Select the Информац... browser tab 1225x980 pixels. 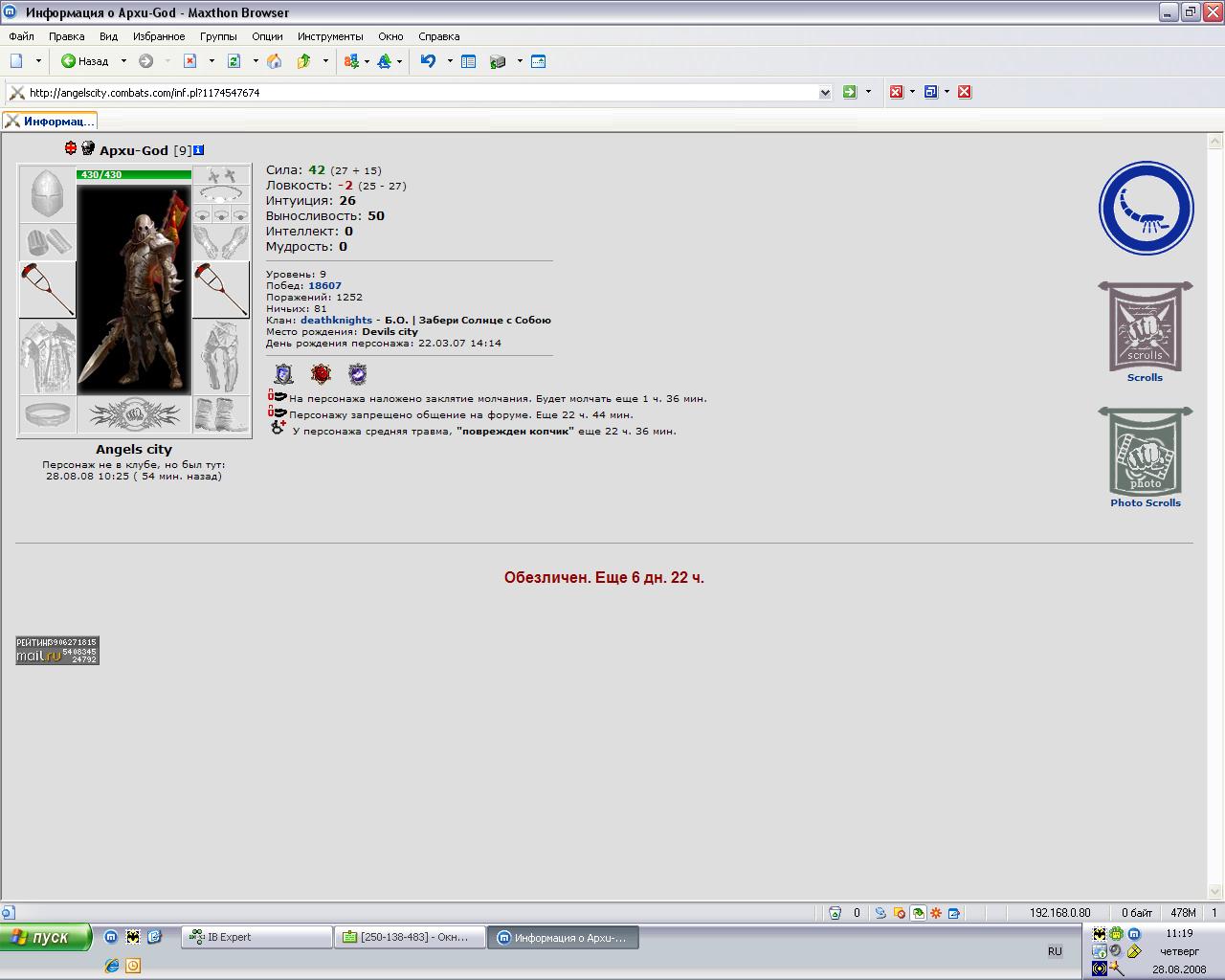[x=49, y=122]
